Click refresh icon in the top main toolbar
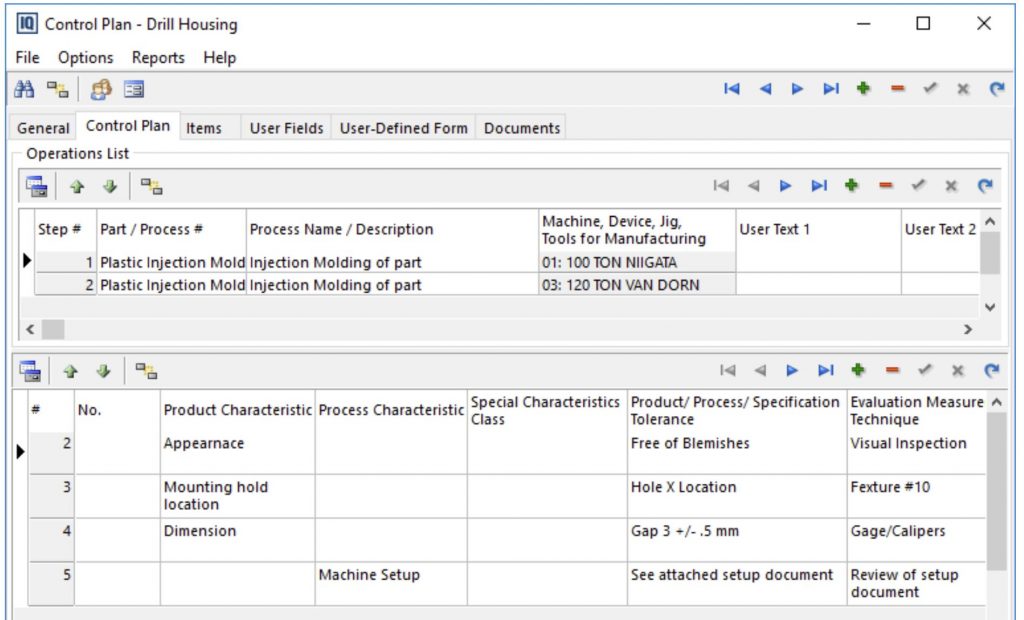The height and width of the screenshot is (620, 1024). [996, 89]
